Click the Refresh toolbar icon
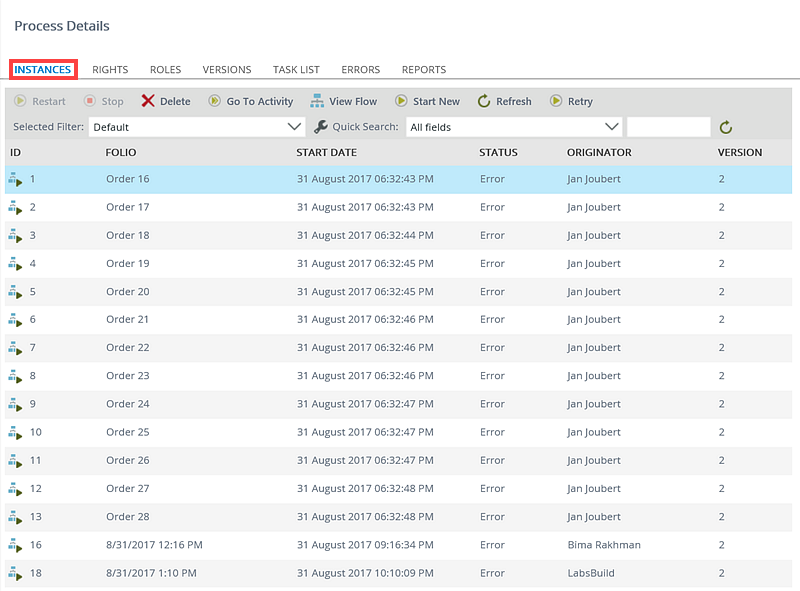The height and width of the screenshot is (591, 800). click(x=484, y=101)
